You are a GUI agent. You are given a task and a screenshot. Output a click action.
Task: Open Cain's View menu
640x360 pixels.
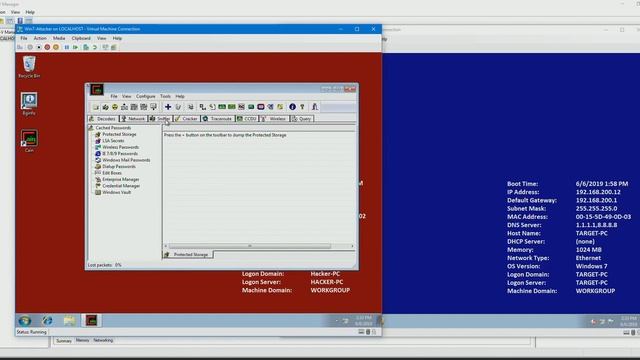127,96
